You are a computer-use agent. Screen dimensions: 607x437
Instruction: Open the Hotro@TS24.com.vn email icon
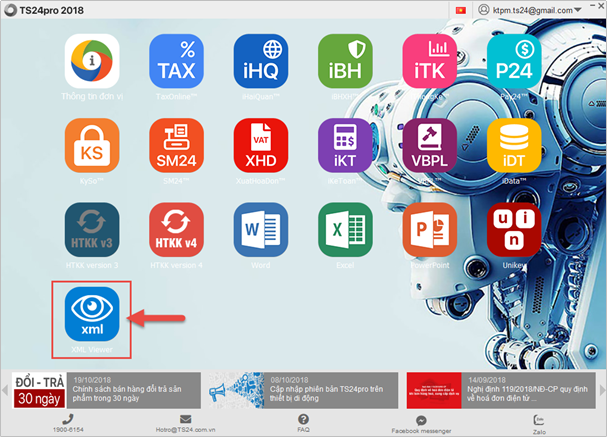(x=185, y=419)
